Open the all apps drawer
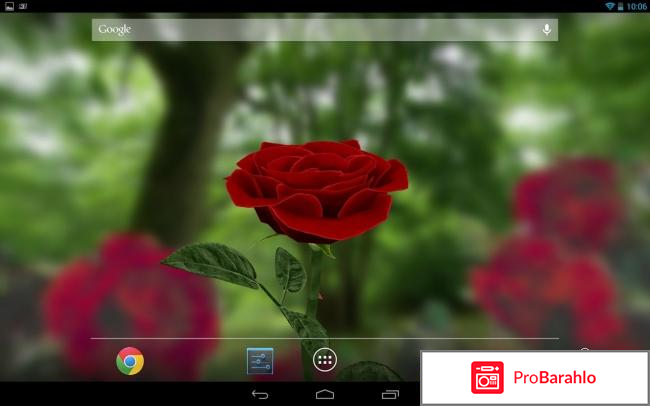 325,360
